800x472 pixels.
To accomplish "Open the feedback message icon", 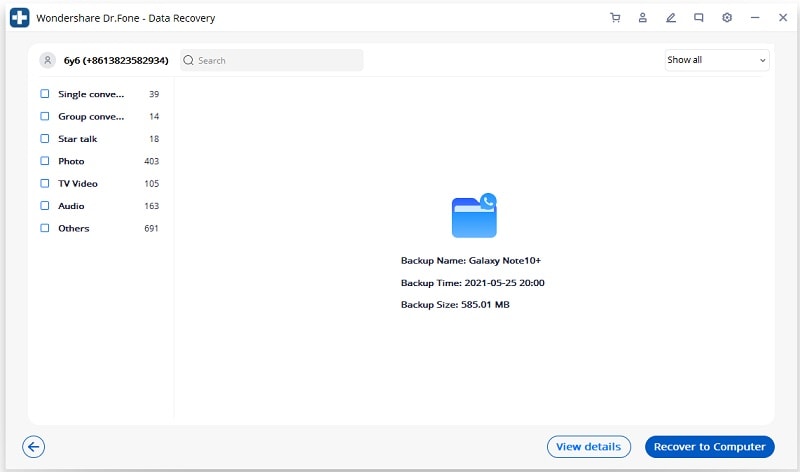I will 698,18.
